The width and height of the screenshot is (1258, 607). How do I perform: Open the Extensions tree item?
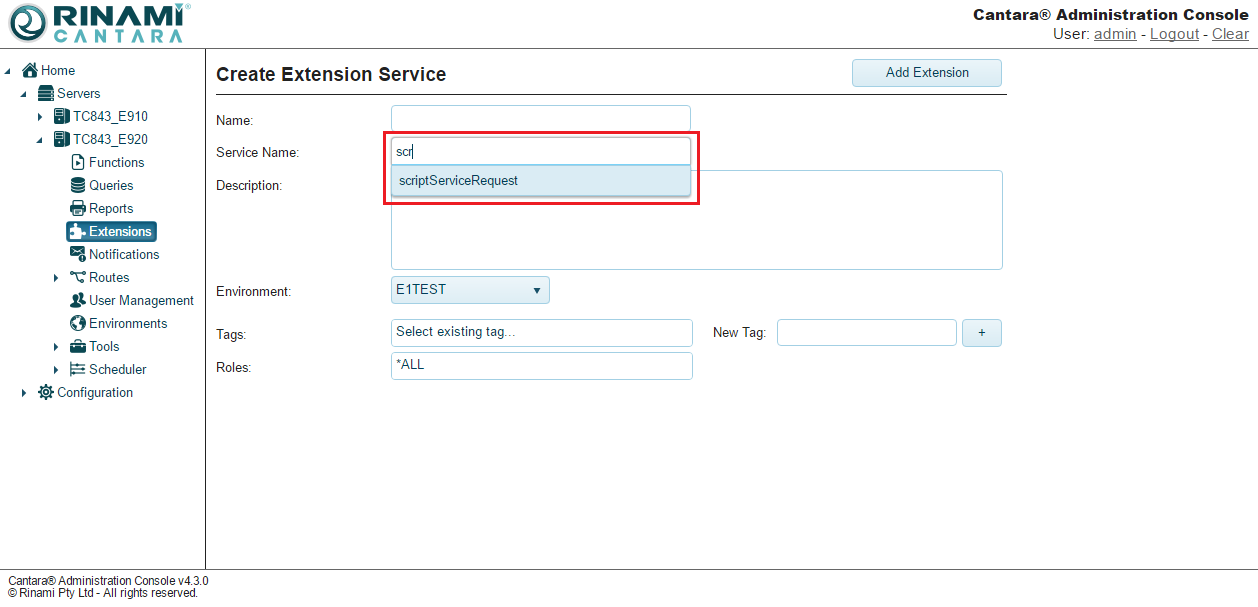pos(120,231)
